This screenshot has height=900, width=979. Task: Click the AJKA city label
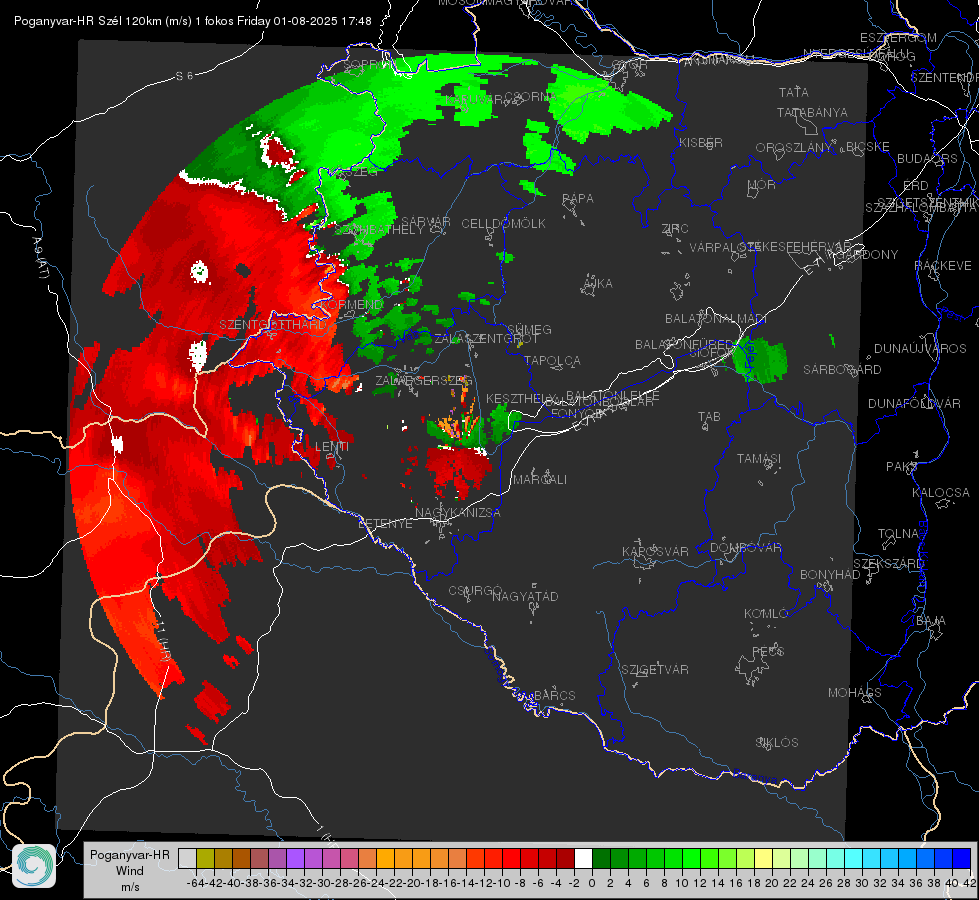pos(598,284)
